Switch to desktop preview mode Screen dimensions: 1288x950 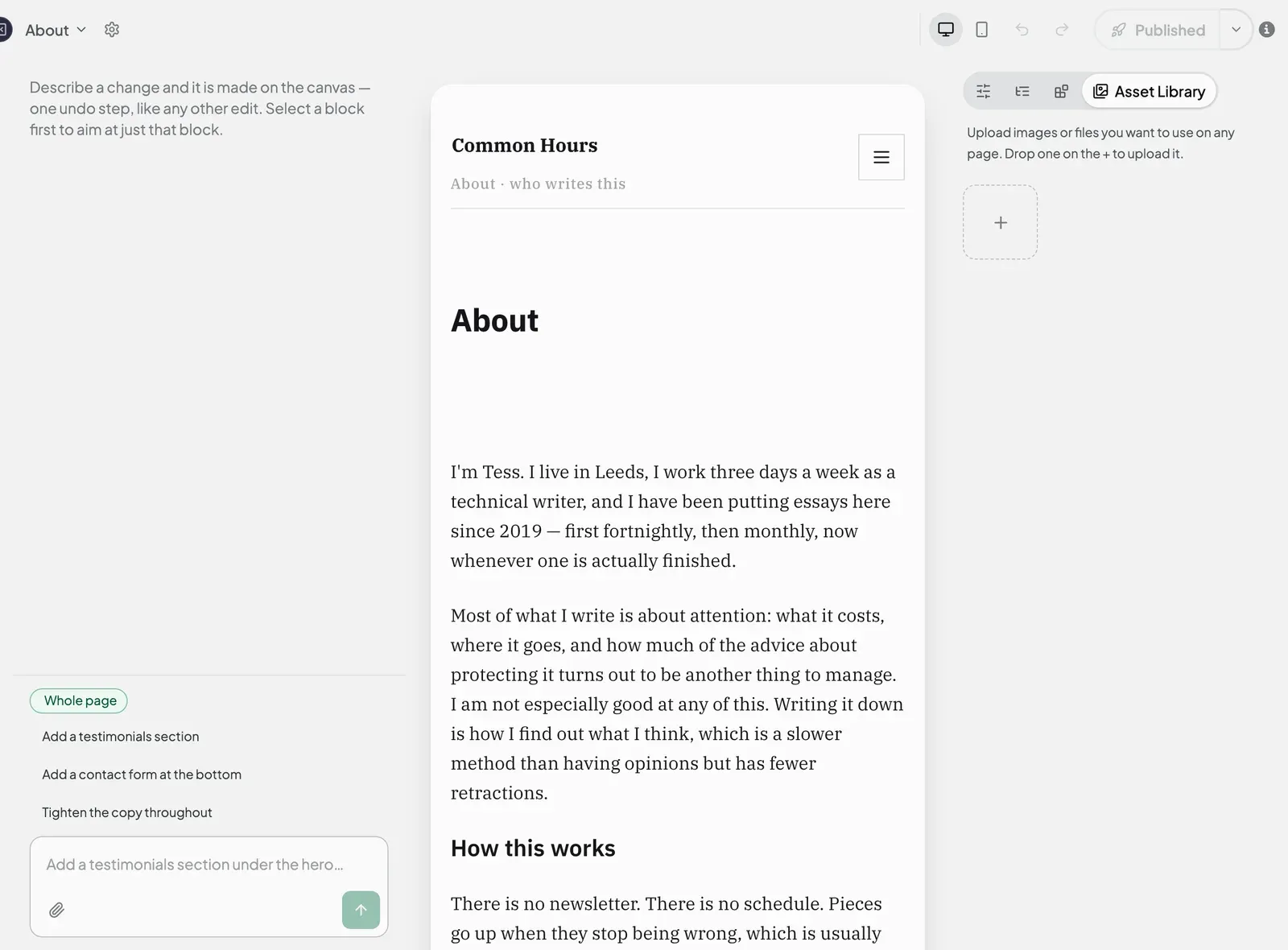(x=946, y=30)
